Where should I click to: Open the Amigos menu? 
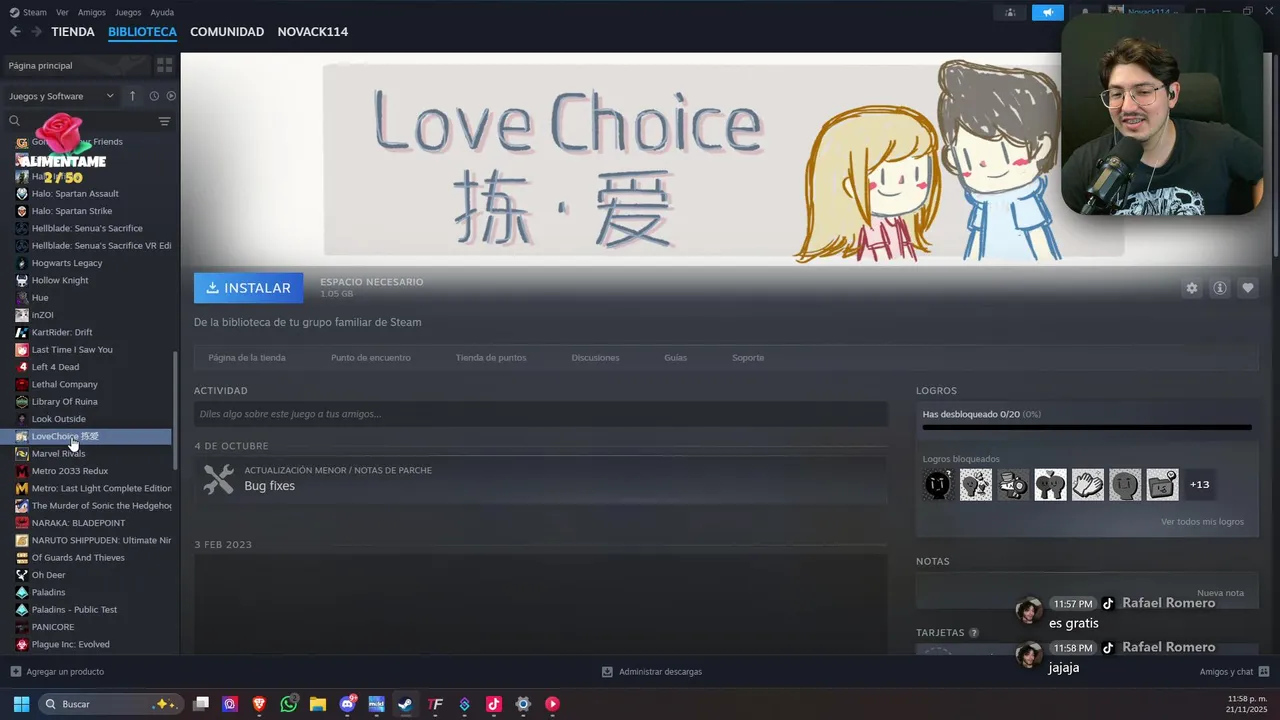(x=92, y=12)
